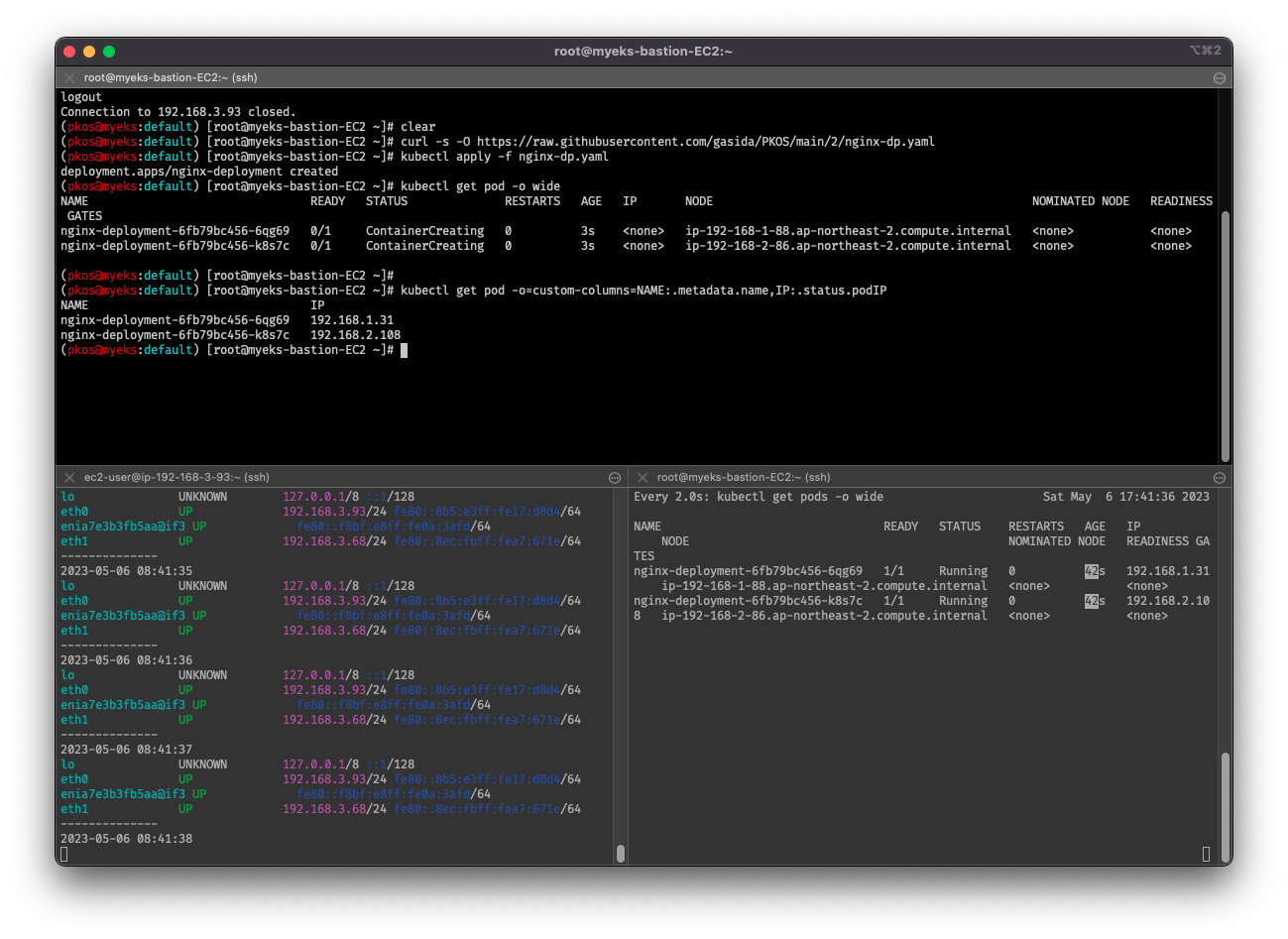Click node 'ip-192-168-1-88' in the top pane
1288x939 pixels.
[x=848, y=231]
